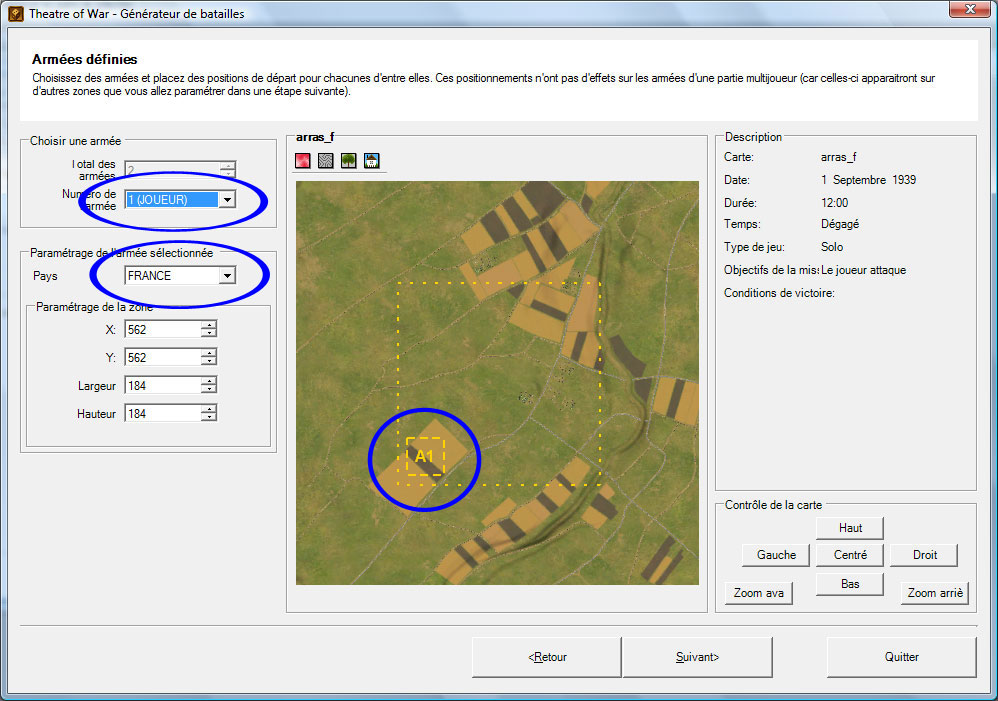
Task: Expand the Pays country dropdown
Action: pos(227,275)
